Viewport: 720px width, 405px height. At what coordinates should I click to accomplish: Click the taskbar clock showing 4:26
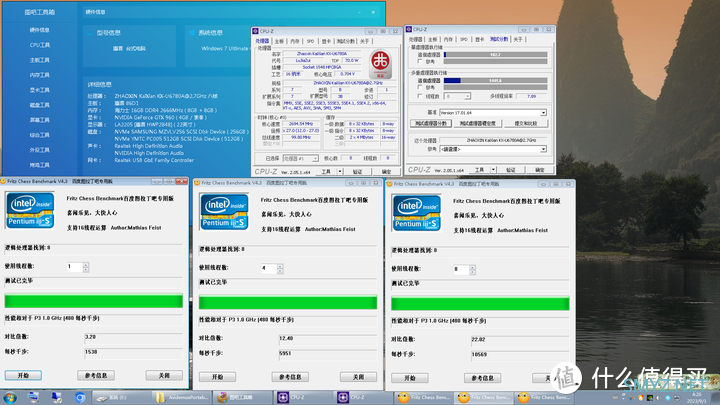pyautogui.click(x=697, y=398)
